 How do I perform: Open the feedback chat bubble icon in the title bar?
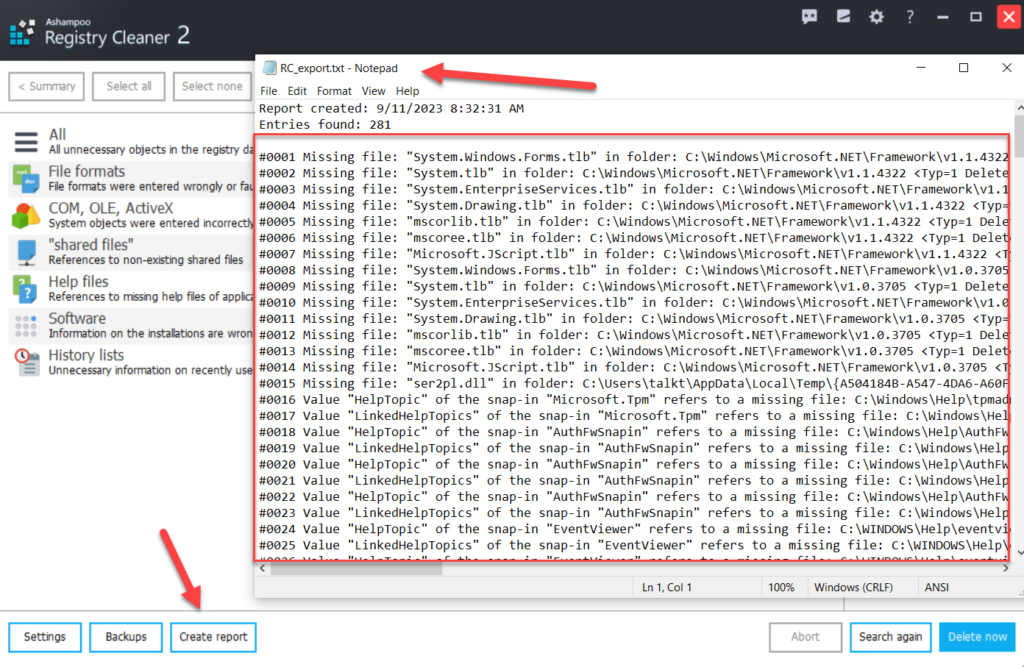pos(809,17)
